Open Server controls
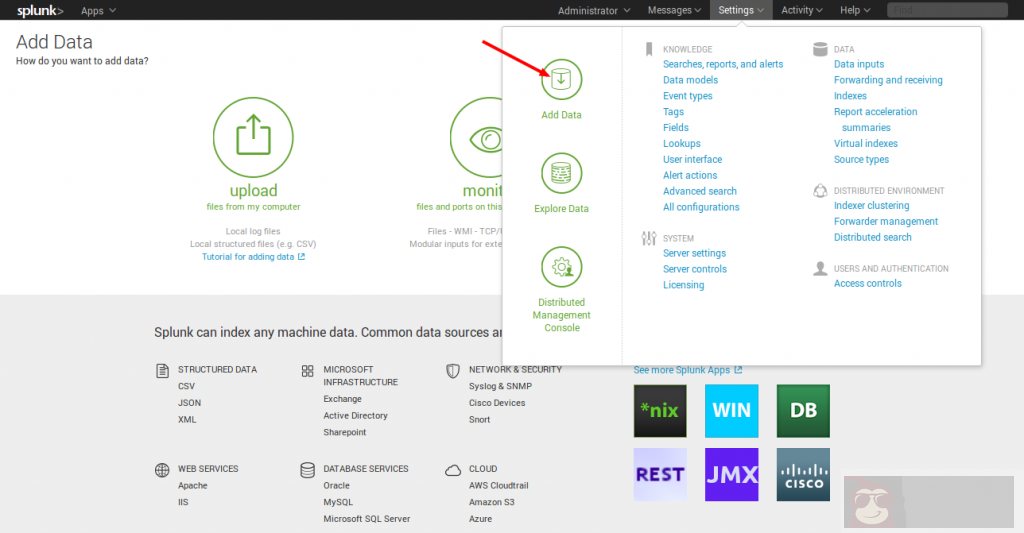The image size is (1024, 533). click(695, 269)
